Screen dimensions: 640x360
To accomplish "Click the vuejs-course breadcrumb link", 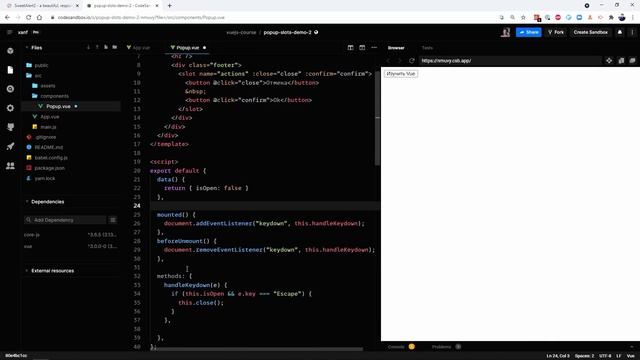I will pyautogui.click(x=241, y=32).
